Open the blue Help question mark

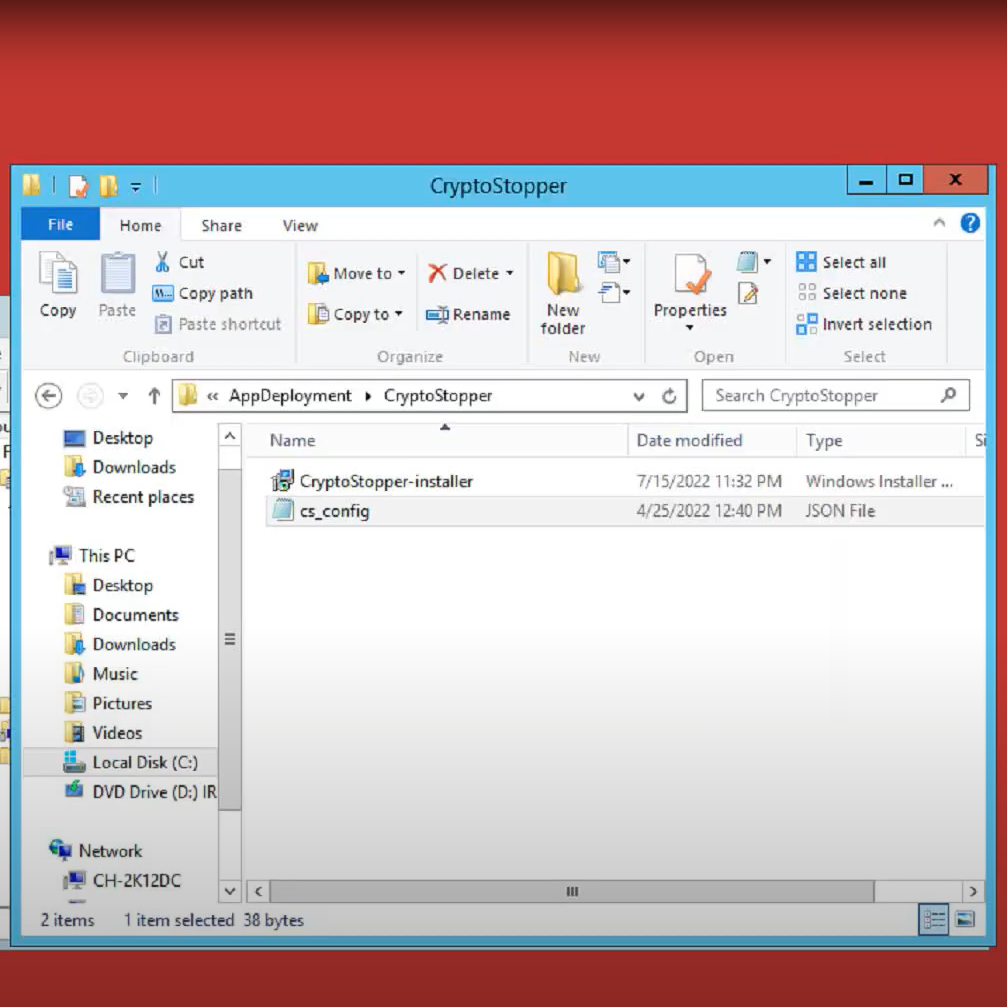coord(970,223)
